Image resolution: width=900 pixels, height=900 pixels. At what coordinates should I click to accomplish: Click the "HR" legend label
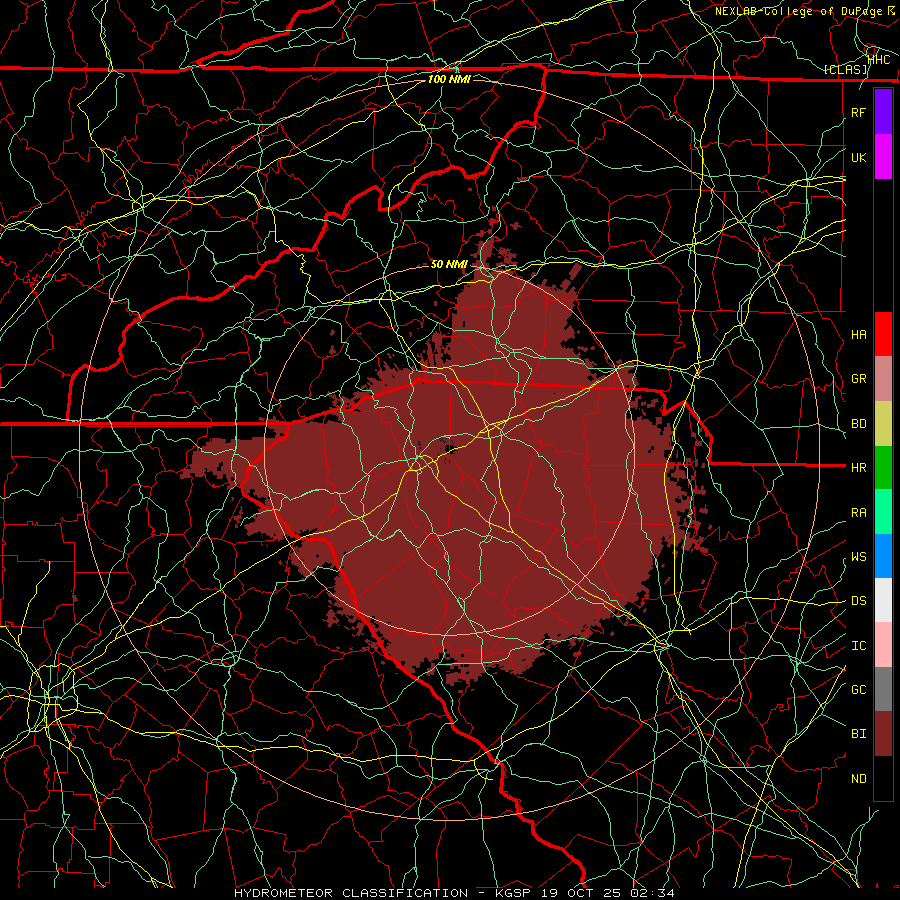858,468
